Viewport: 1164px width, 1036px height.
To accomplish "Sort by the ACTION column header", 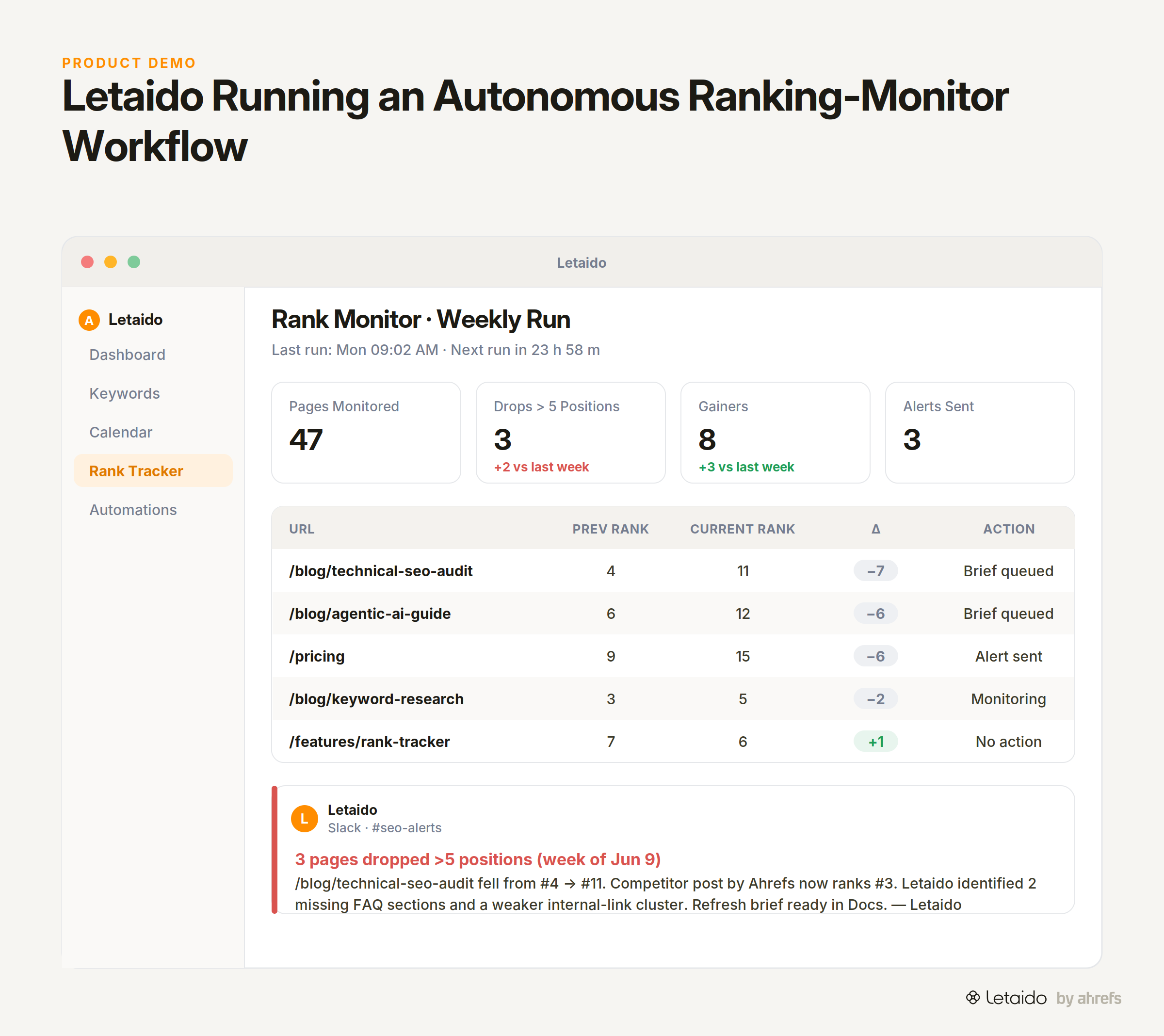I will coord(1008,529).
